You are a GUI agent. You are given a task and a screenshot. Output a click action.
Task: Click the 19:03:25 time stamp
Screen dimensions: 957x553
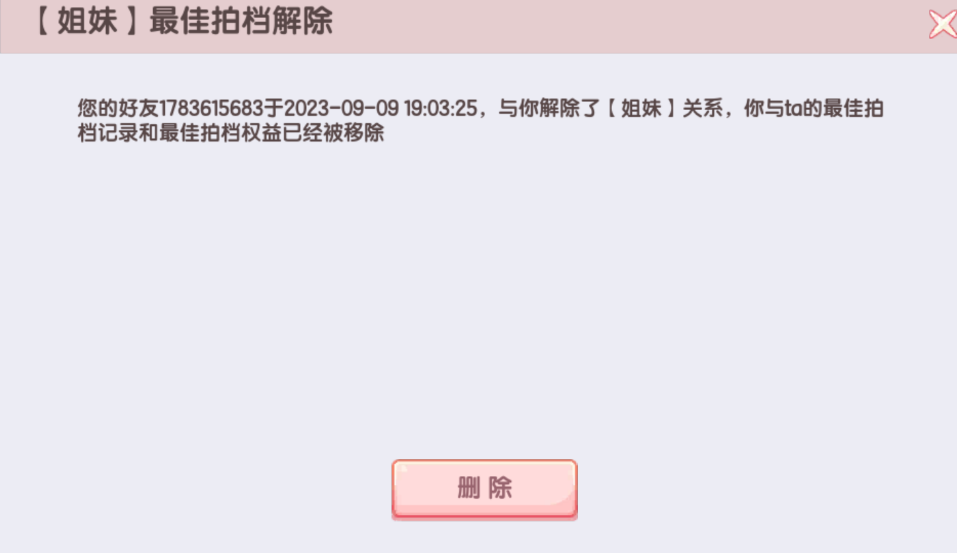440,109
